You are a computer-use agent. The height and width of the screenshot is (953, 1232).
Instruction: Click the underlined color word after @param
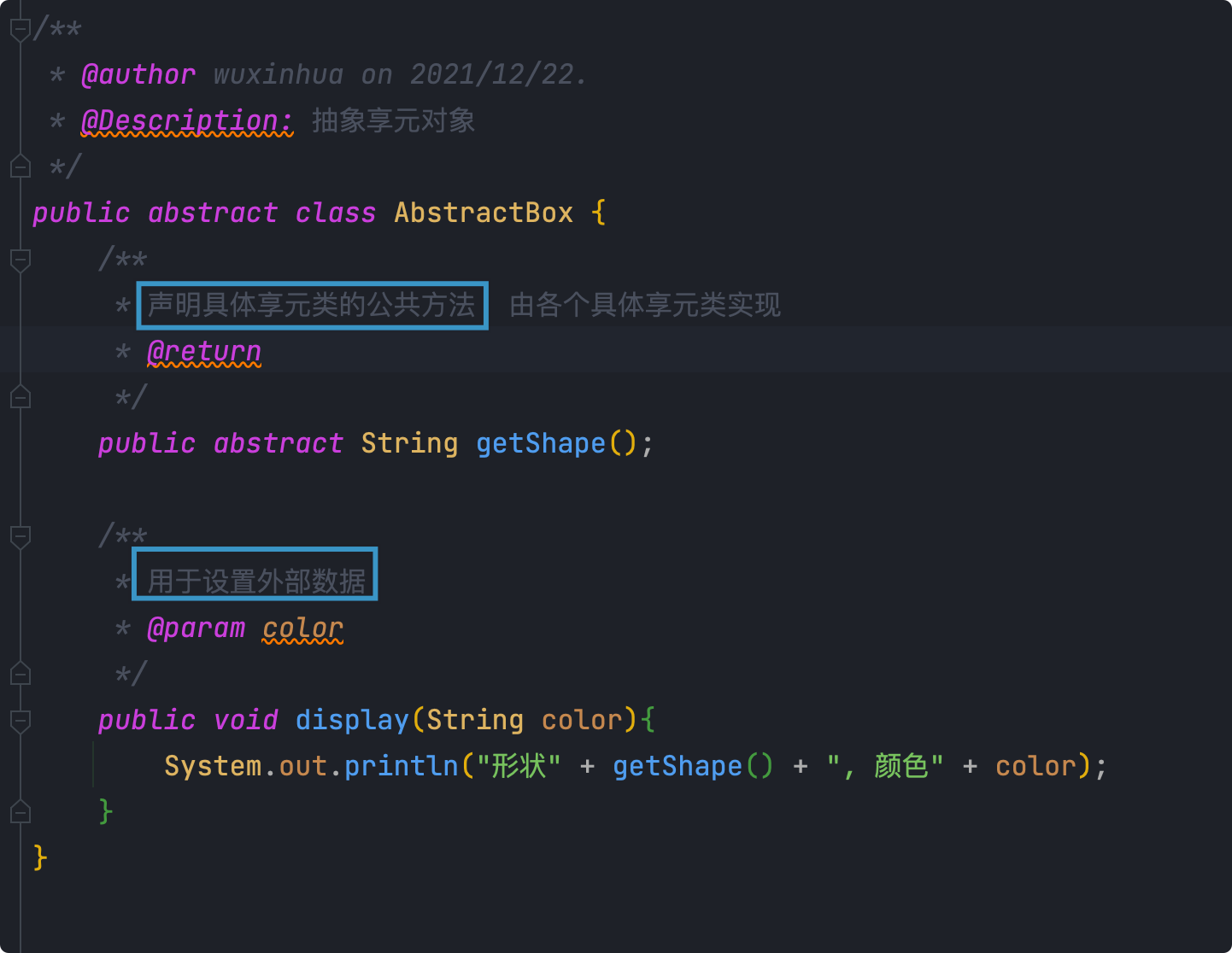point(302,628)
